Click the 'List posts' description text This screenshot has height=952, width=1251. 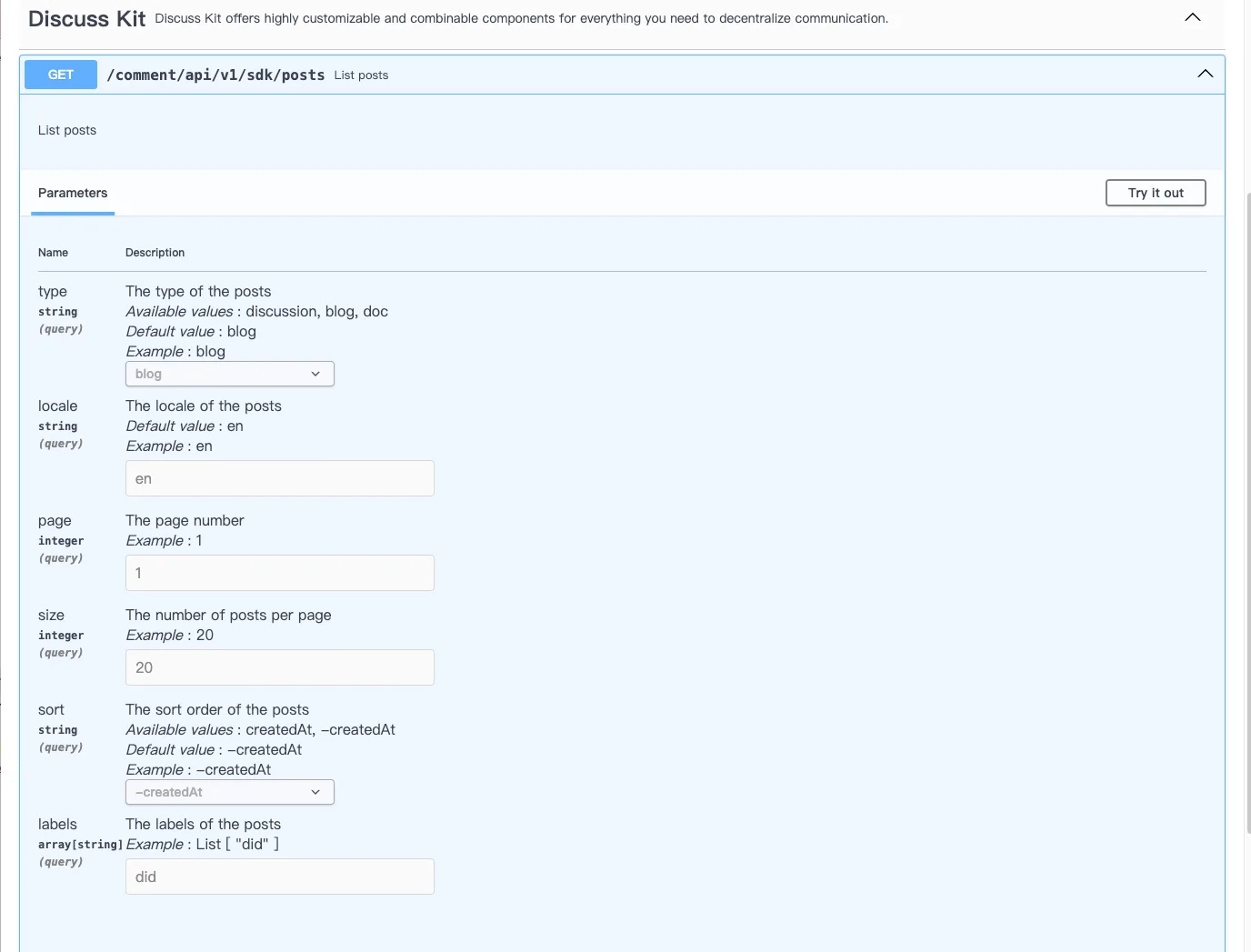[67, 130]
